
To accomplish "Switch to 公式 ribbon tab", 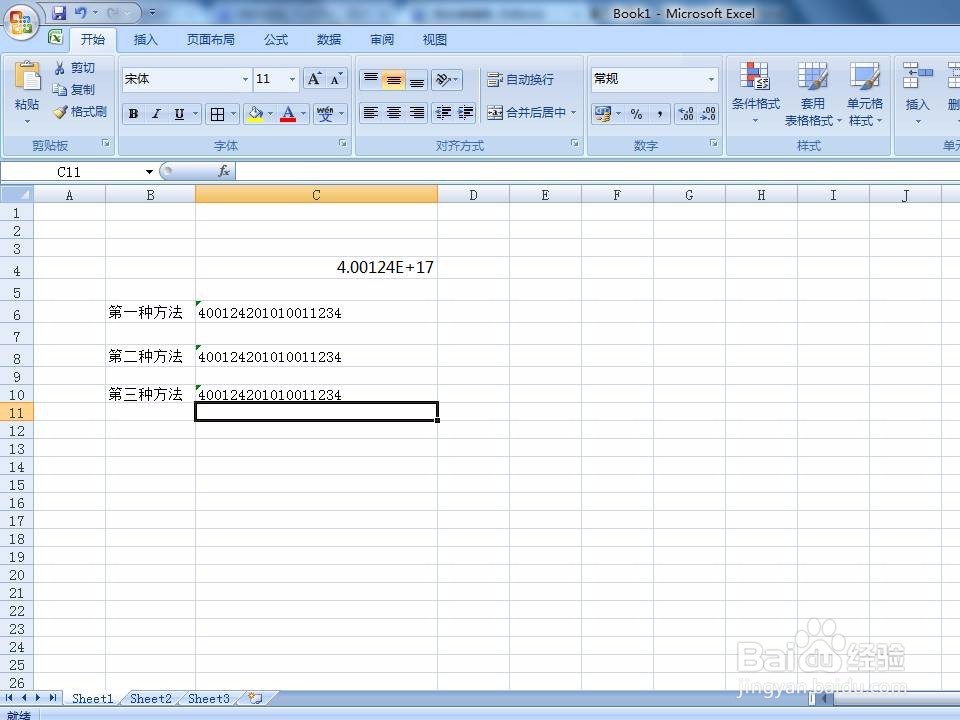I will coord(276,40).
